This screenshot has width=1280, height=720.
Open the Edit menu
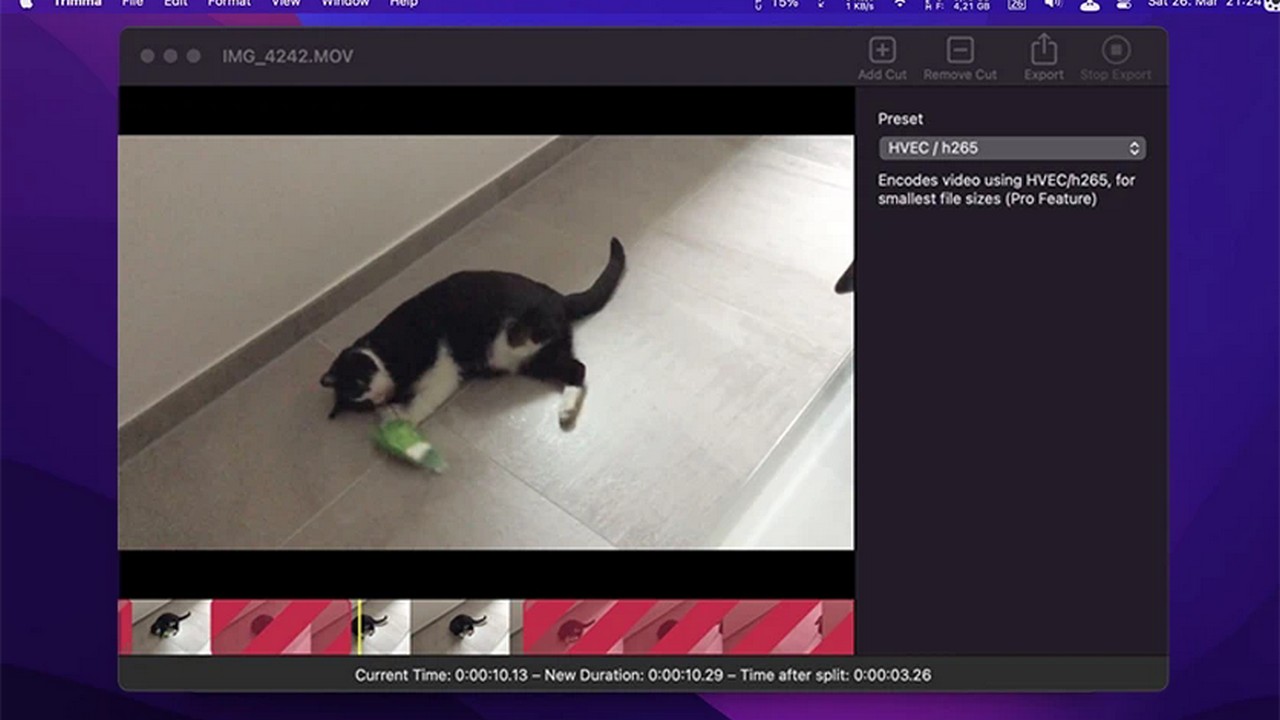(x=175, y=4)
